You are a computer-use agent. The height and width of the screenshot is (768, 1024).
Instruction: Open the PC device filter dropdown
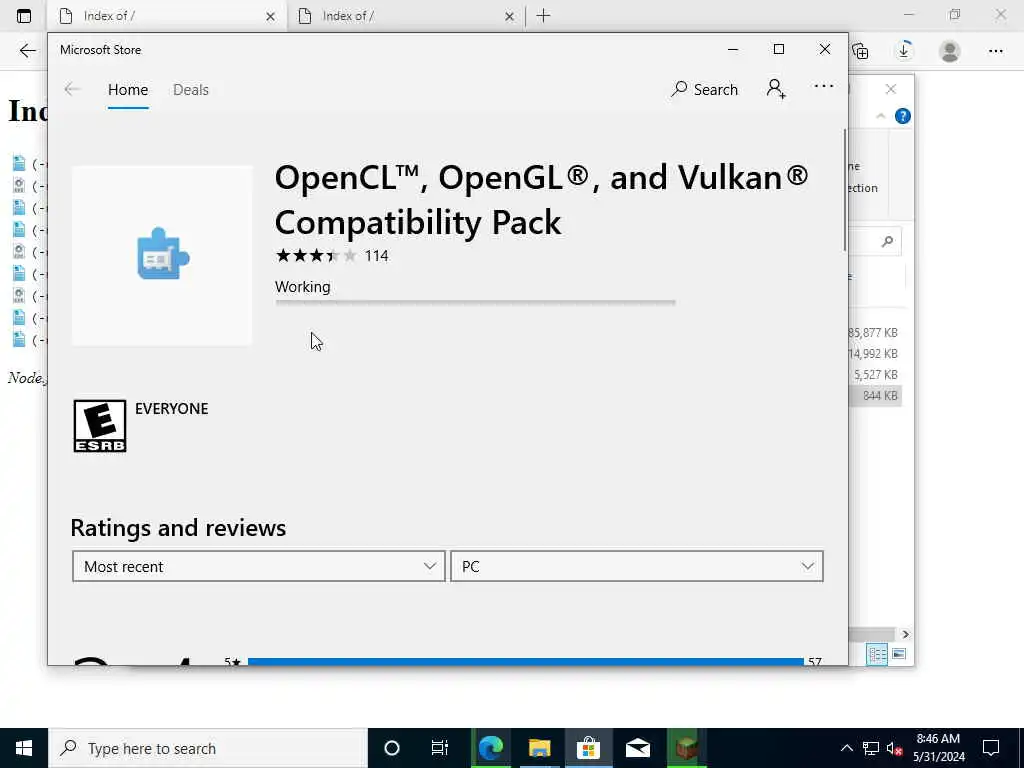pos(637,566)
